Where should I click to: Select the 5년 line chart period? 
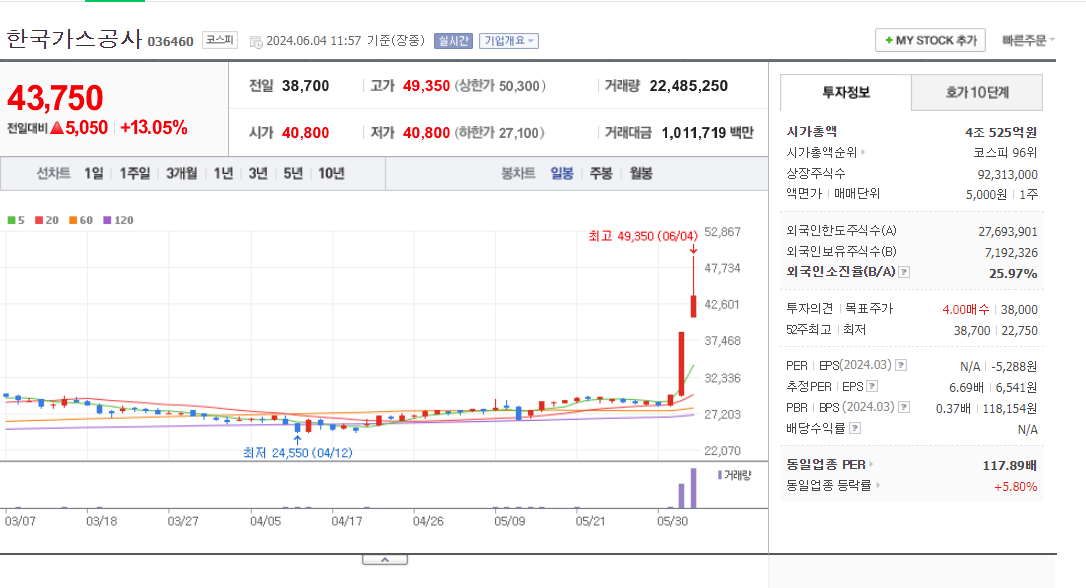coord(293,173)
